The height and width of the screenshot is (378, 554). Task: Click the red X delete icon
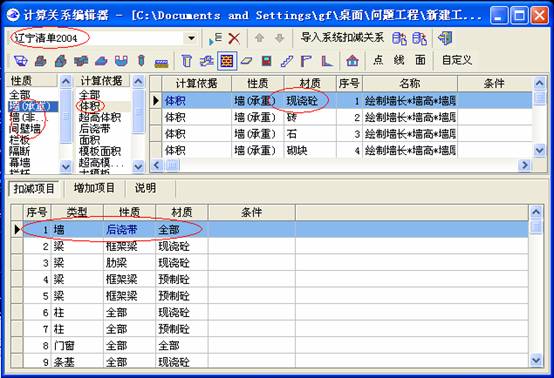point(234,39)
